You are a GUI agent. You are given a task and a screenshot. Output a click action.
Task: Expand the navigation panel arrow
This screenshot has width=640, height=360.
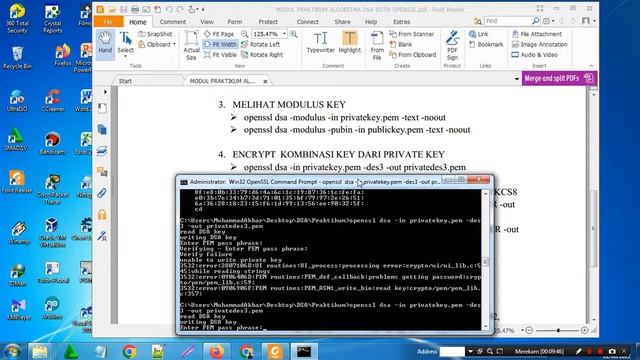click(x=105, y=92)
